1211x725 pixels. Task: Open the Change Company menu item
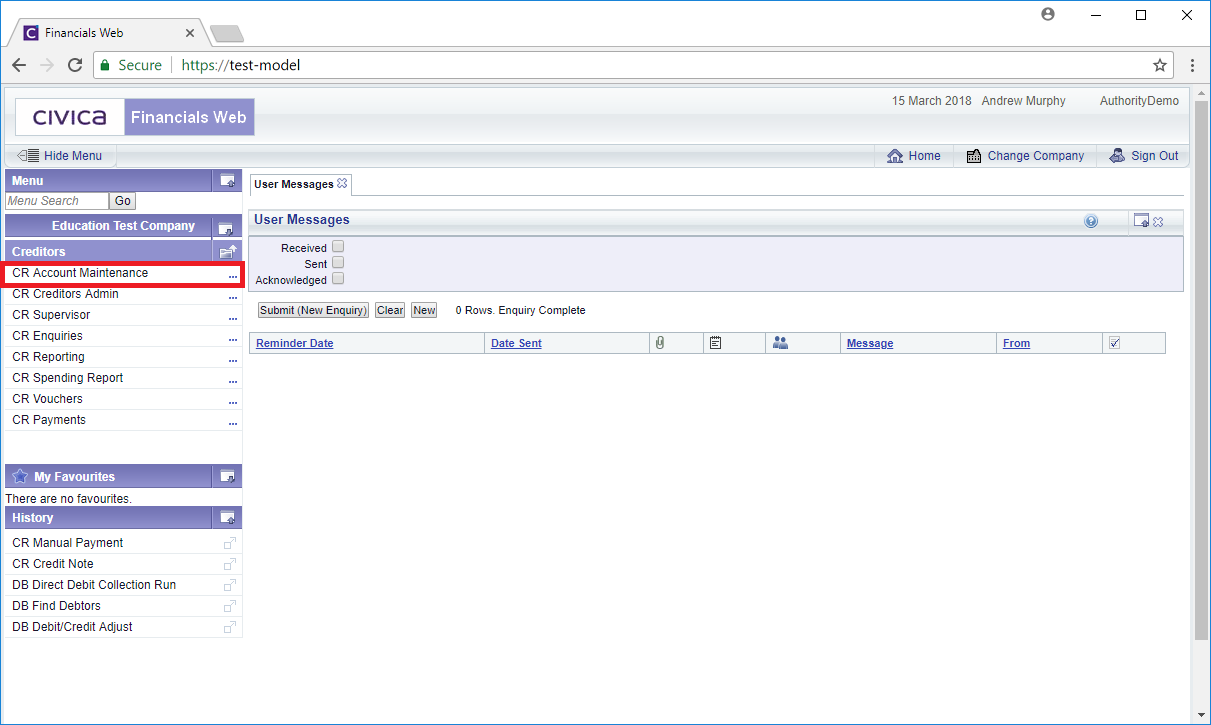click(x=1025, y=156)
